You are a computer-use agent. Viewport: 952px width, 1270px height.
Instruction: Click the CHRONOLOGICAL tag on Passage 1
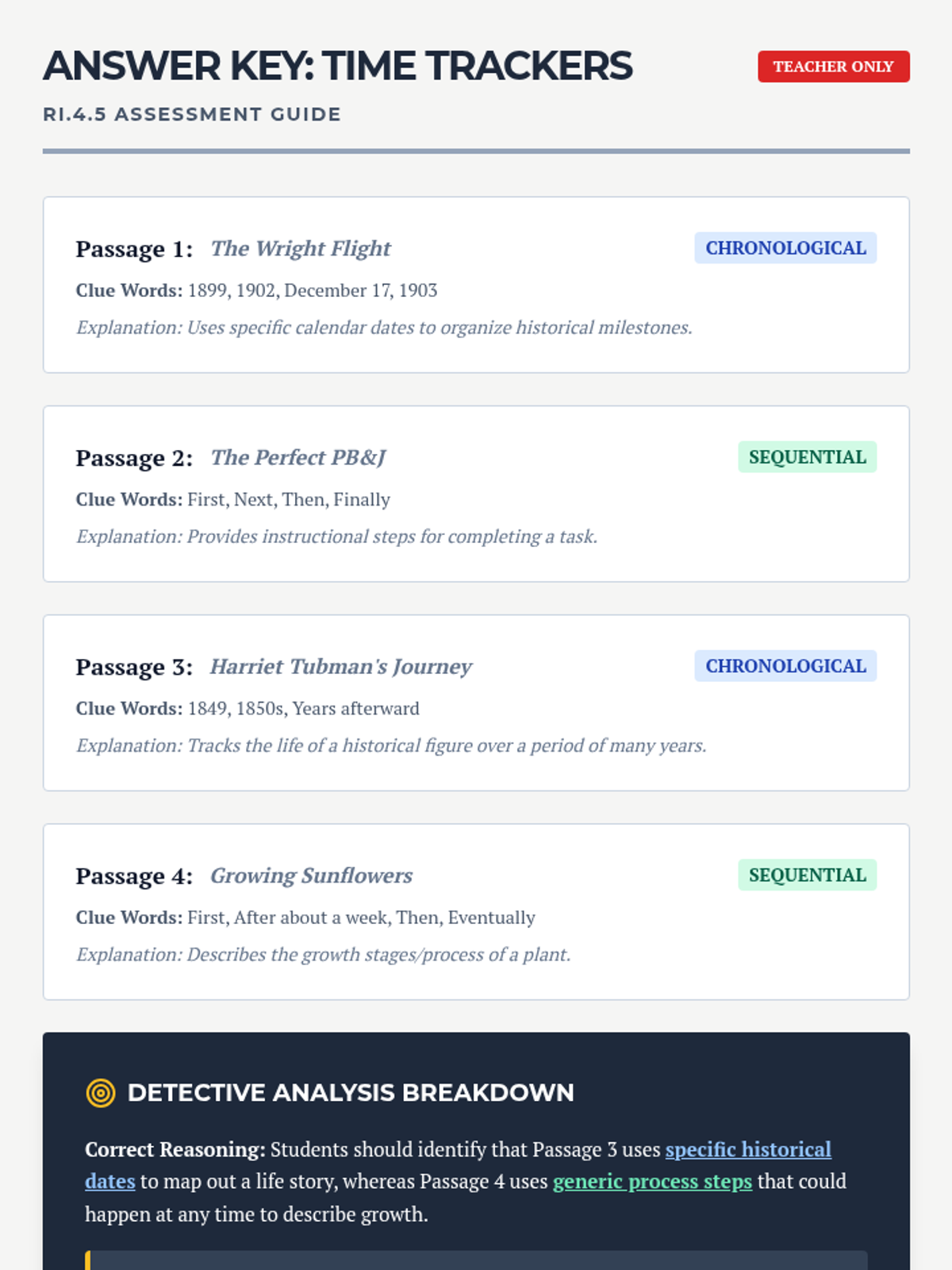coord(785,248)
